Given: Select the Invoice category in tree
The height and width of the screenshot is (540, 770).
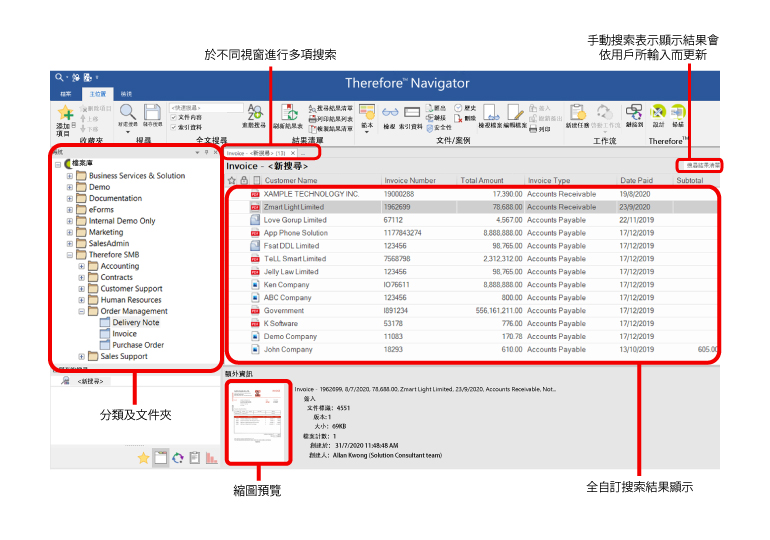Looking at the screenshot, I should [124, 334].
